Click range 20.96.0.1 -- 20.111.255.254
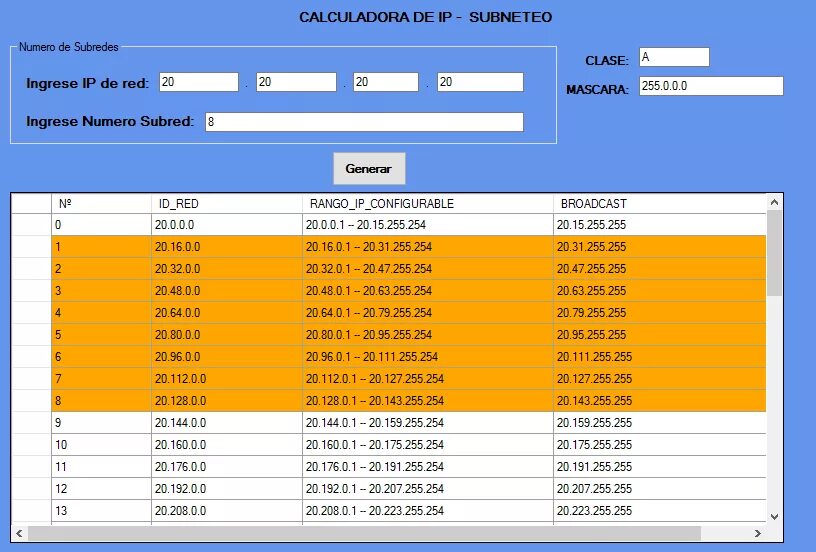 click(428, 357)
